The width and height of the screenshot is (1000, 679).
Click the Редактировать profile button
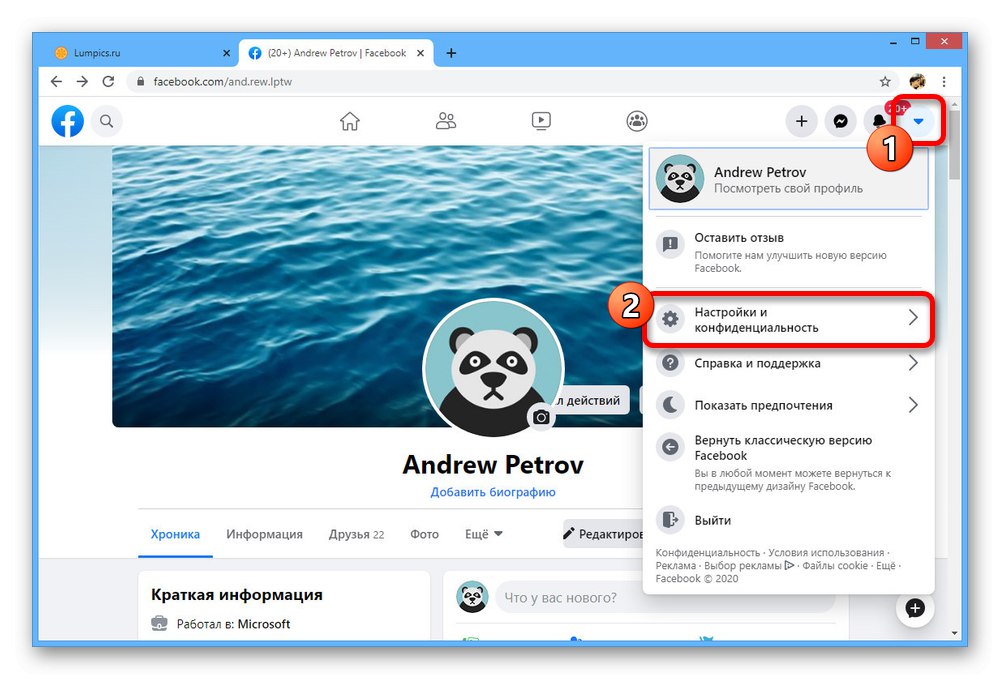click(x=603, y=534)
